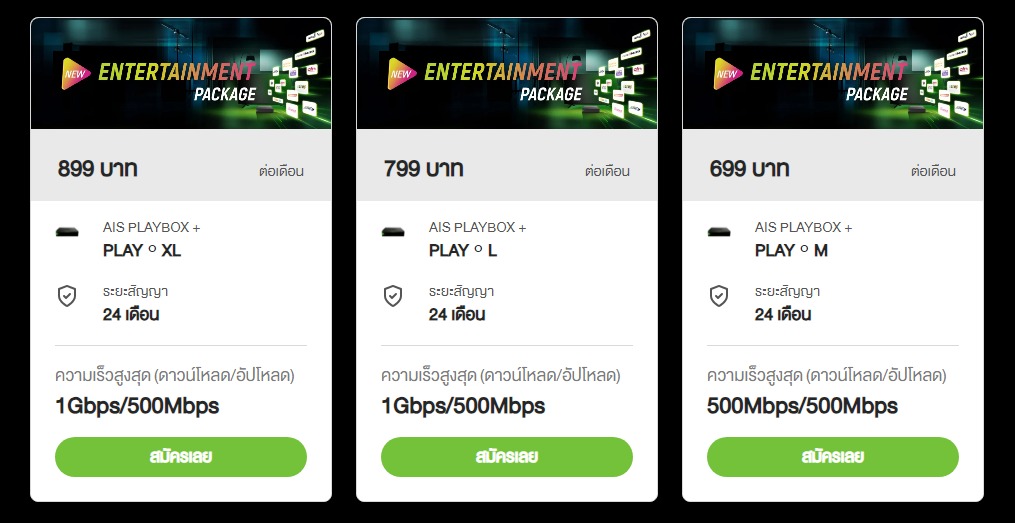This screenshot has width=1015, height=523.
Task: Click the NEW play badge on second banner
Action: point(402,74)
